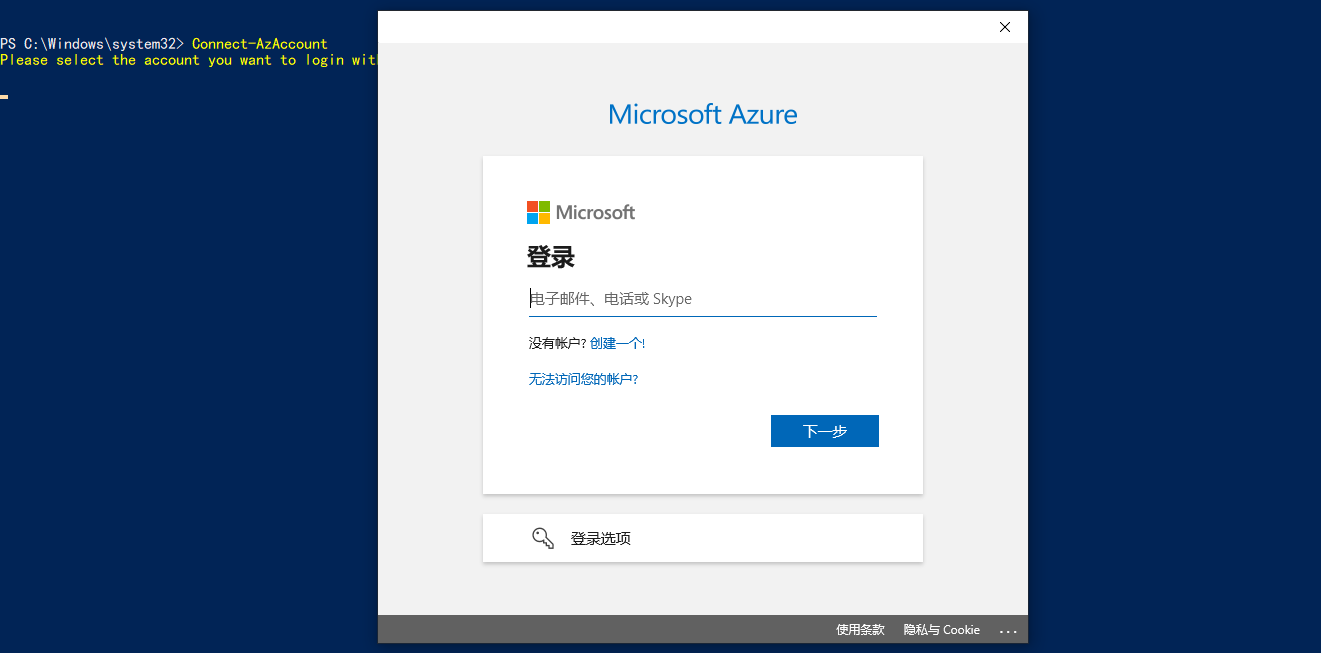Click the key icon beside 登录选项
Screen dimensions: 1321x653
(x=543, y=538)
